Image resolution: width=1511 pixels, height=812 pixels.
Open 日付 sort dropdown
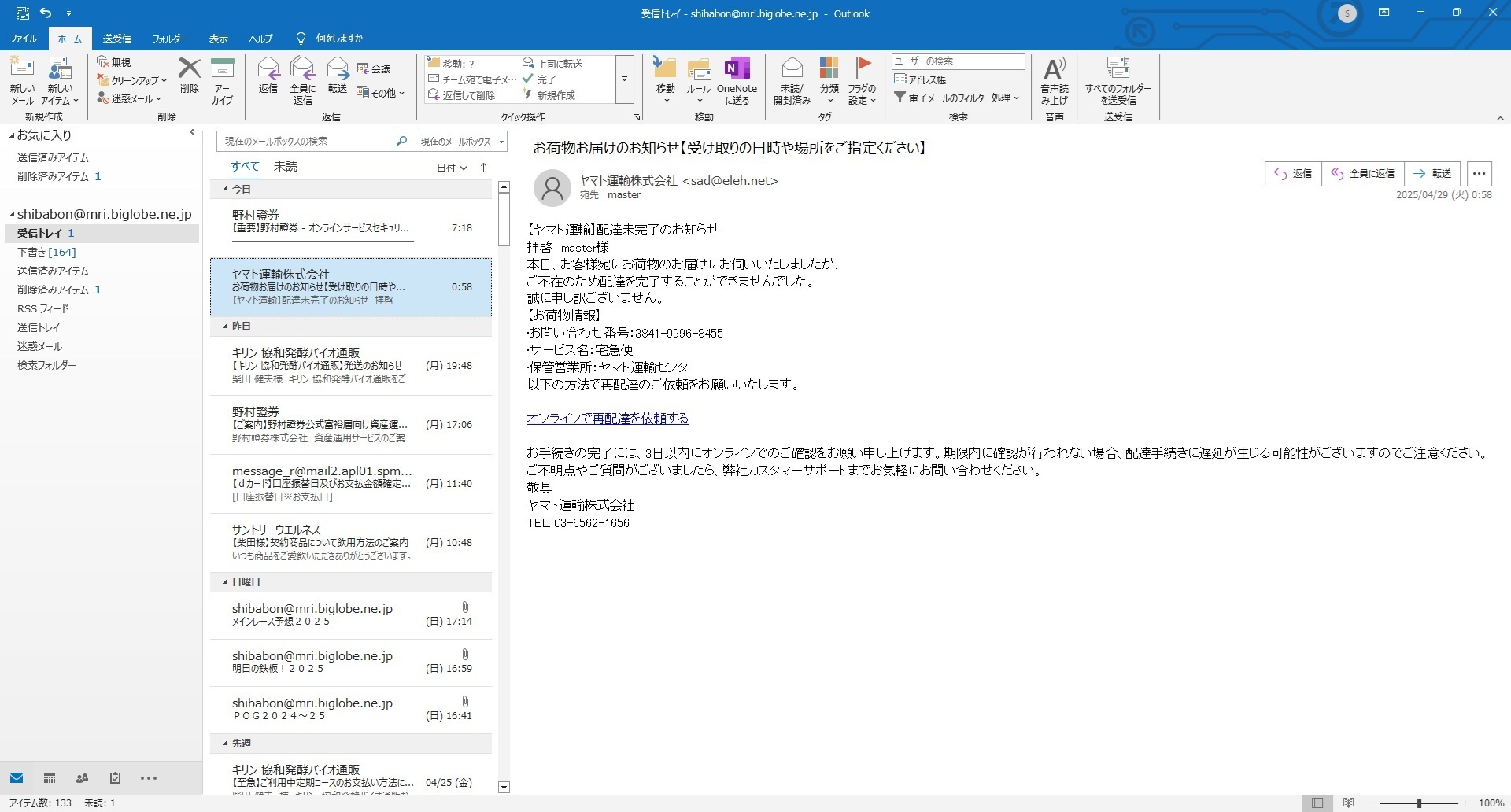(452, 168)
